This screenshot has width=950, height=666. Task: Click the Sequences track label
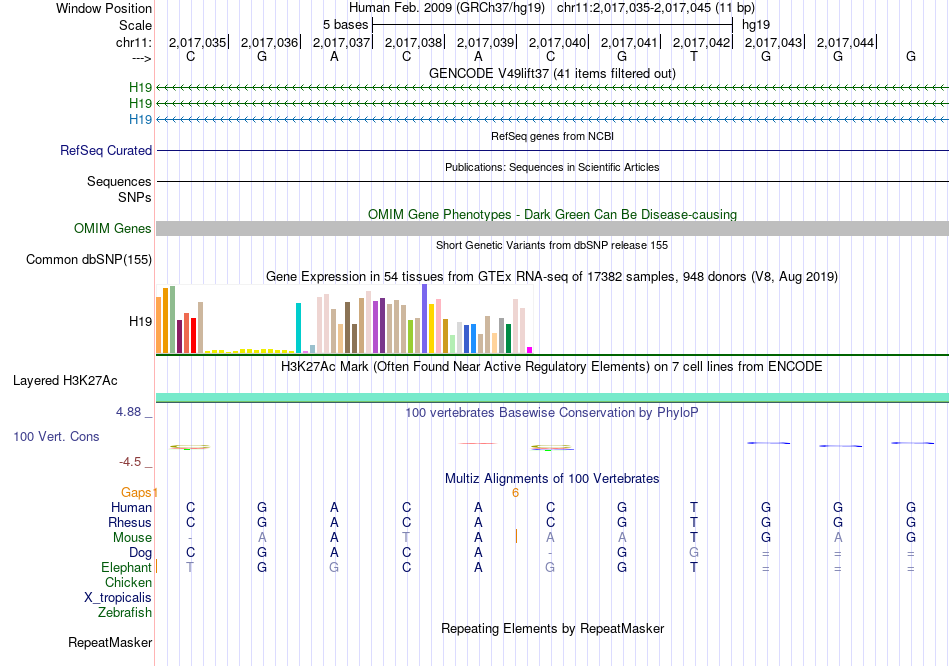[119, 181]
